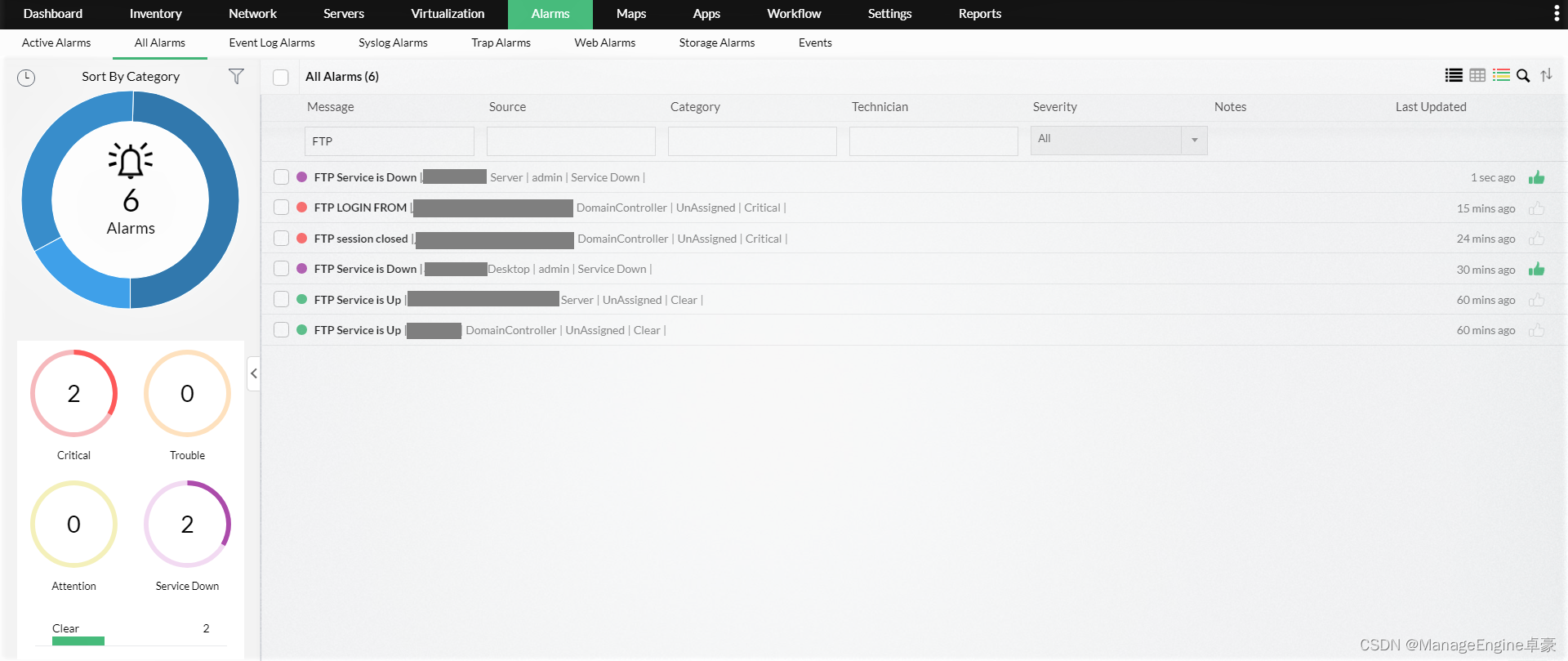The height and width of the screenshot is (661, 1568).
Task: Switch to Syslog Alarms tab
Action: tap(393, 42)
